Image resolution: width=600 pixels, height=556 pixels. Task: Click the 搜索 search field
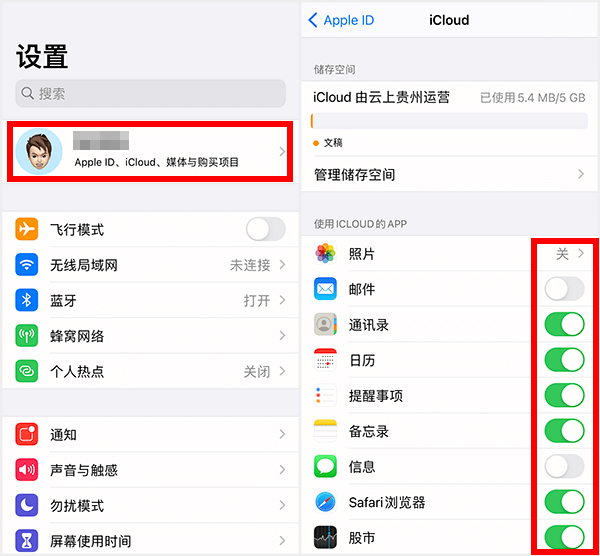point(150,93)
